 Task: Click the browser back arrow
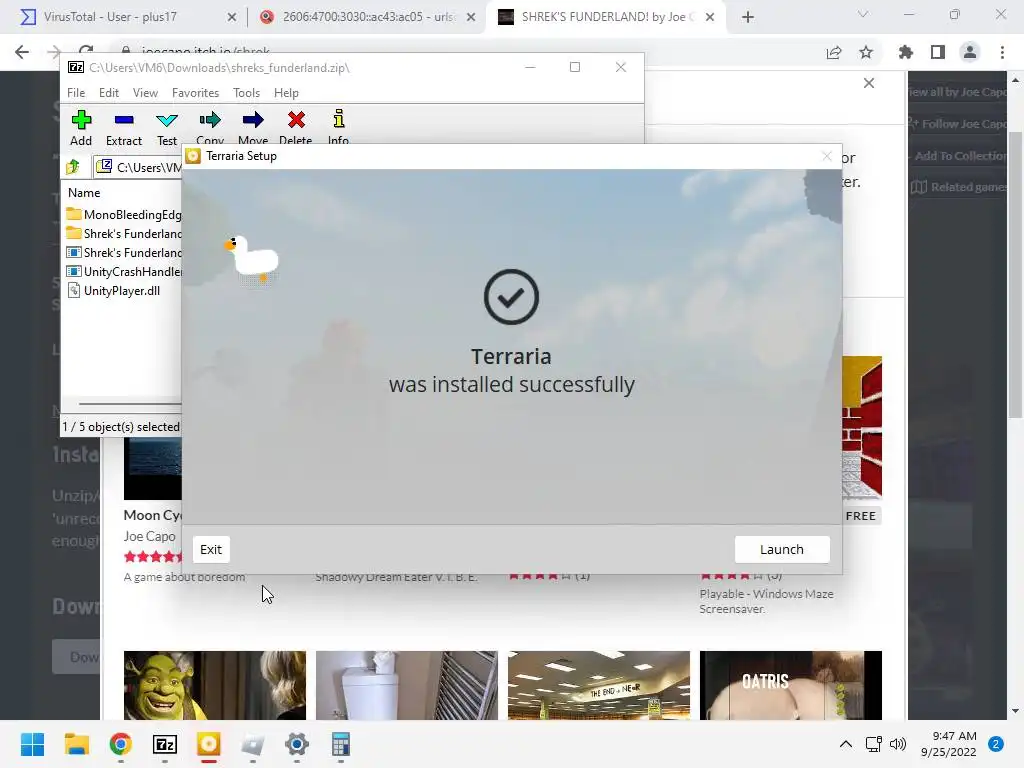tap(22, 52)
